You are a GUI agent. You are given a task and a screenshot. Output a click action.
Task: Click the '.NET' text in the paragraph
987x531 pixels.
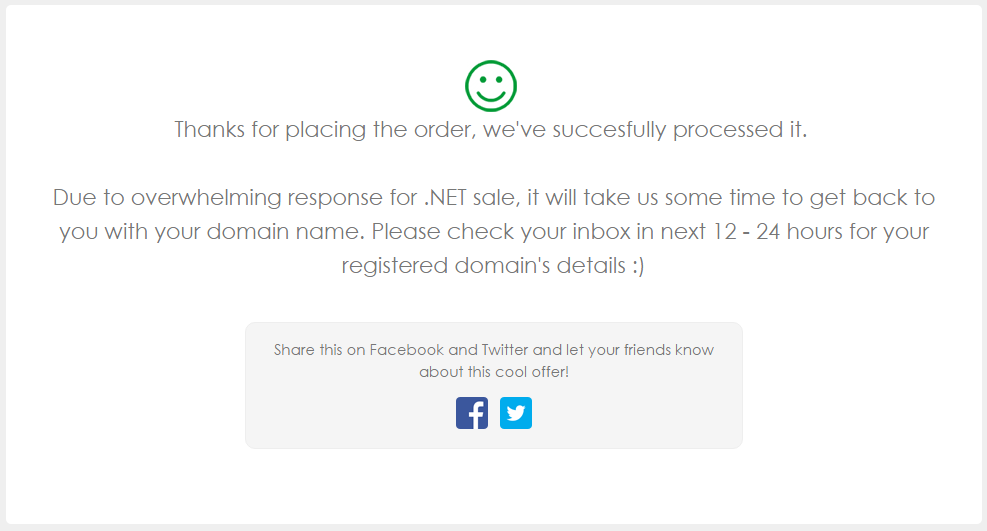pos(446,198)
